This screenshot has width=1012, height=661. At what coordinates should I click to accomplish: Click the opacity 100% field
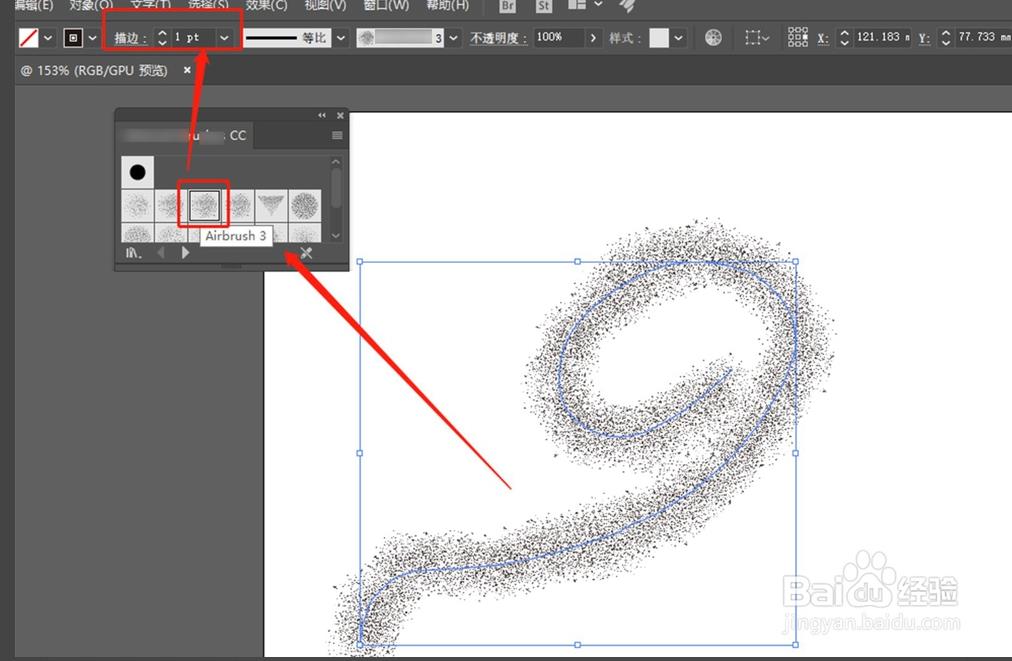coord(558,37)
